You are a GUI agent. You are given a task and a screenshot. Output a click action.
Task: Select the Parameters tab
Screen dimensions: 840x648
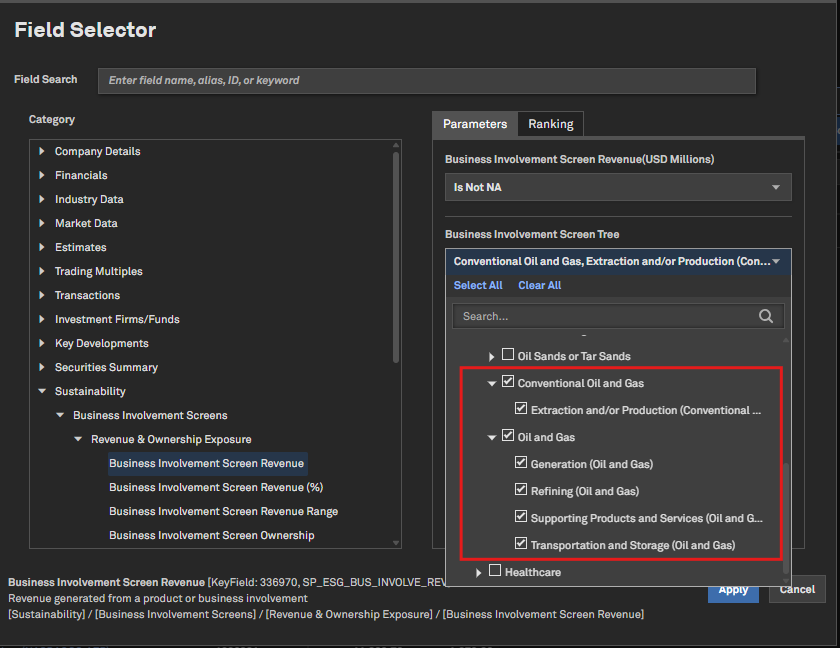475,124
